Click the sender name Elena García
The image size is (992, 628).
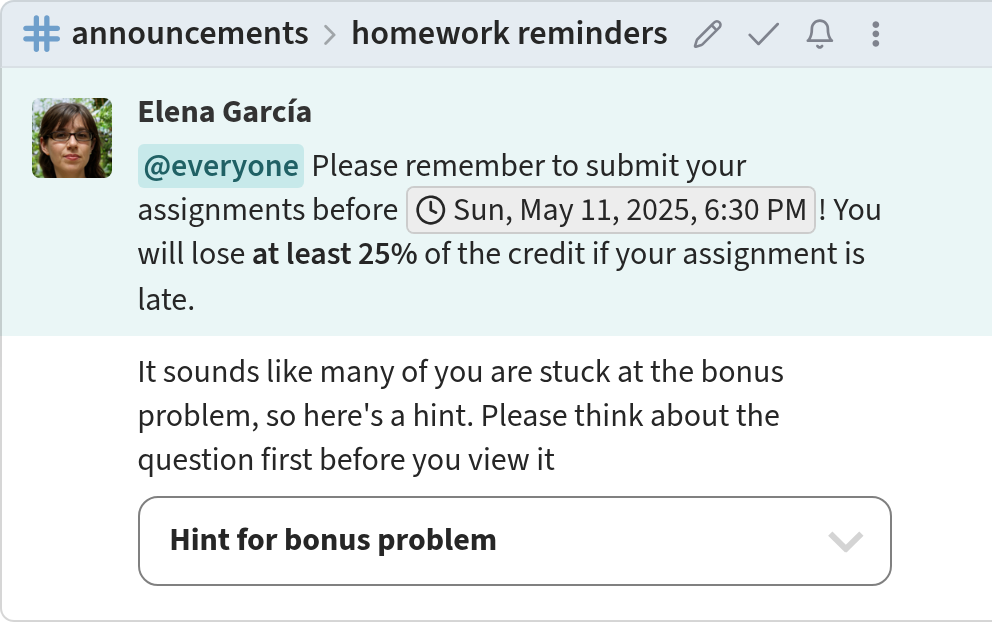point(225,113)
